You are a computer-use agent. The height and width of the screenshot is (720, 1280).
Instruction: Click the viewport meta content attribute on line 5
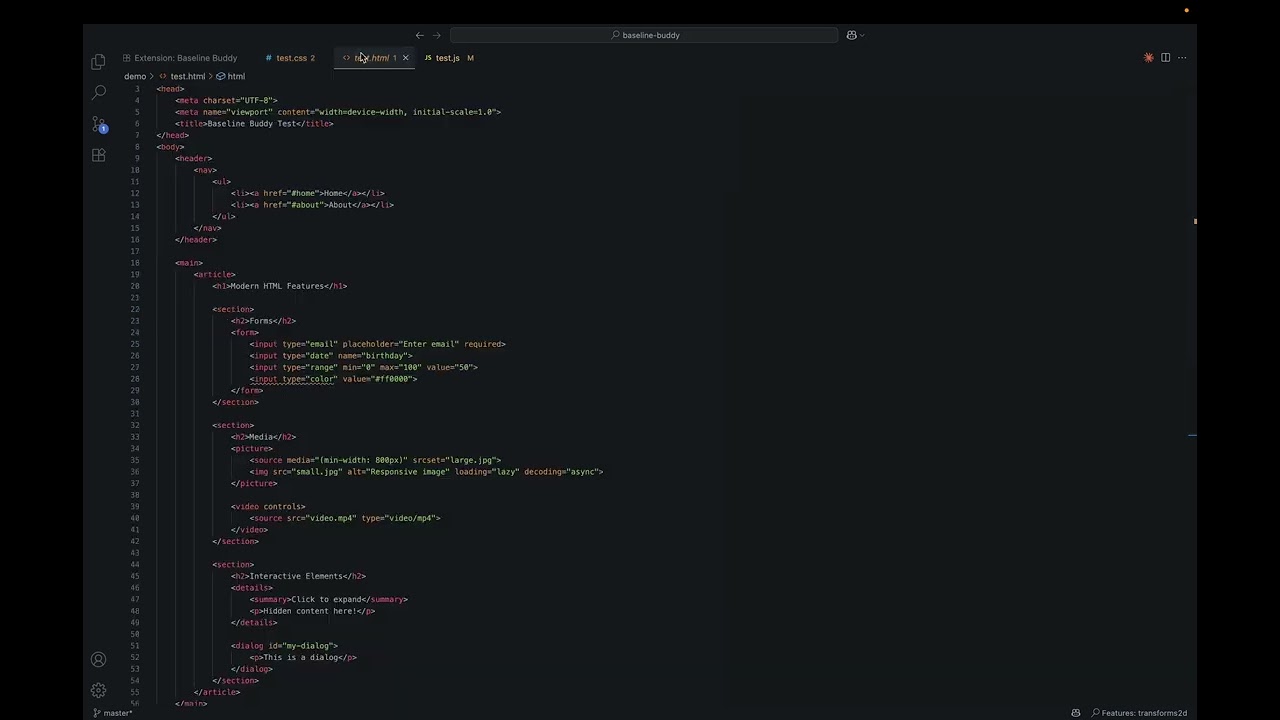click(387, 112)
